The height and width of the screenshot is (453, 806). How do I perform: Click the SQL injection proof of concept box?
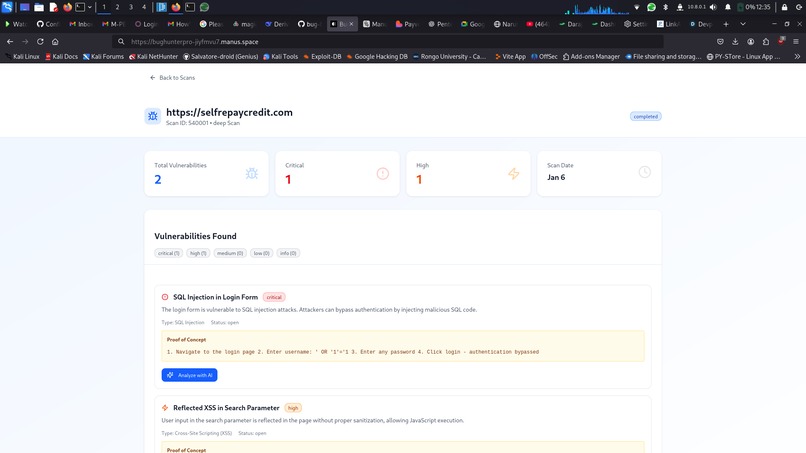pyautogui.click(x=402, y=346)
